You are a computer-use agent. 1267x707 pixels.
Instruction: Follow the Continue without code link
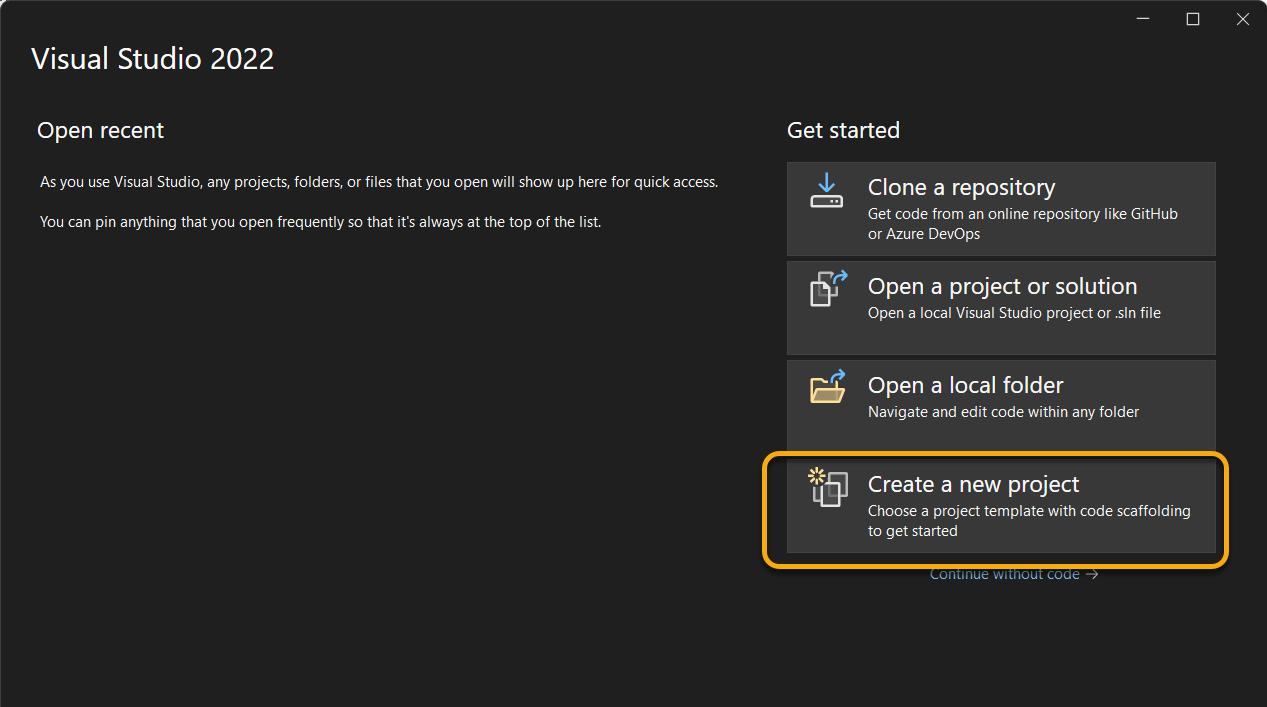tap(1014, 574)
